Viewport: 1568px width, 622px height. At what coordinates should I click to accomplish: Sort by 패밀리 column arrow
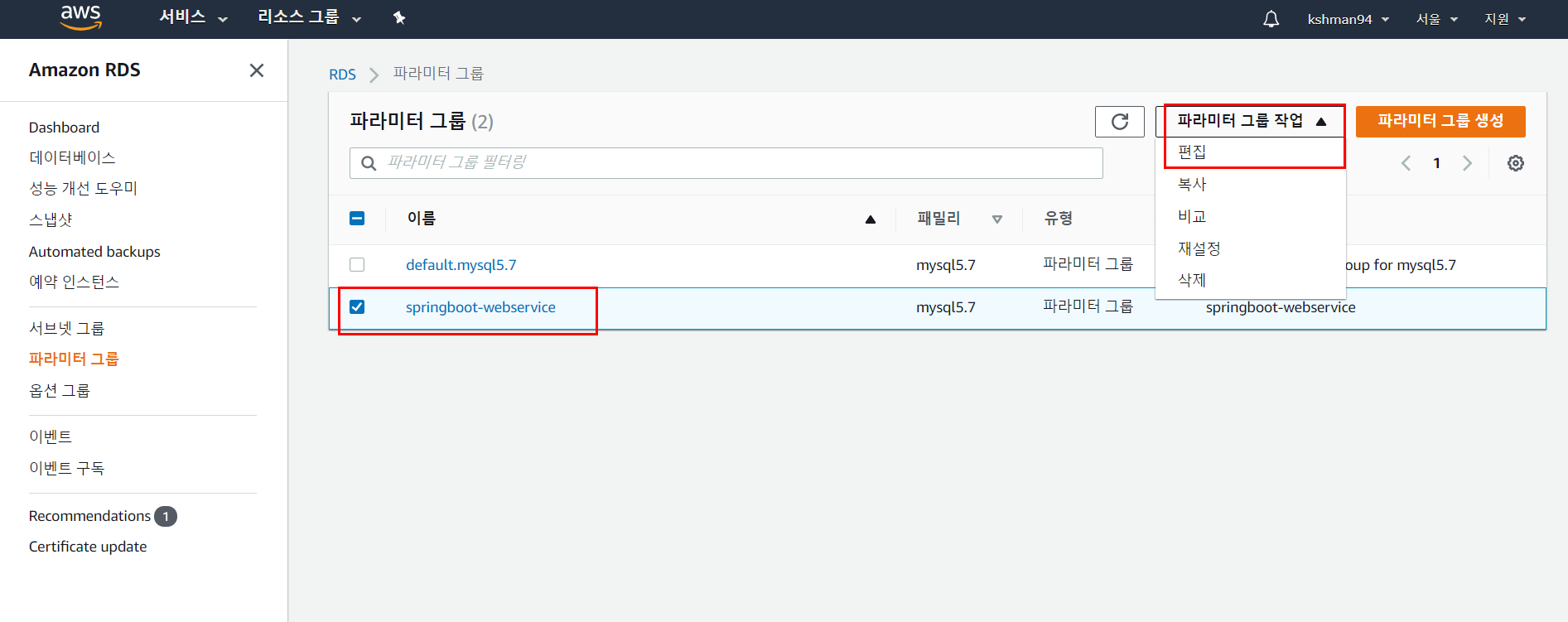click(997, 219)
